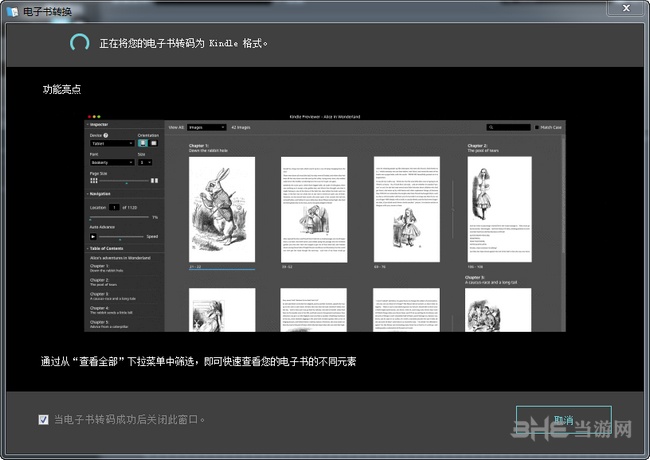650x460 pixels.
Task: Click the 取消 cancel button
Action: pyautogui.click(x=563, y=421)
